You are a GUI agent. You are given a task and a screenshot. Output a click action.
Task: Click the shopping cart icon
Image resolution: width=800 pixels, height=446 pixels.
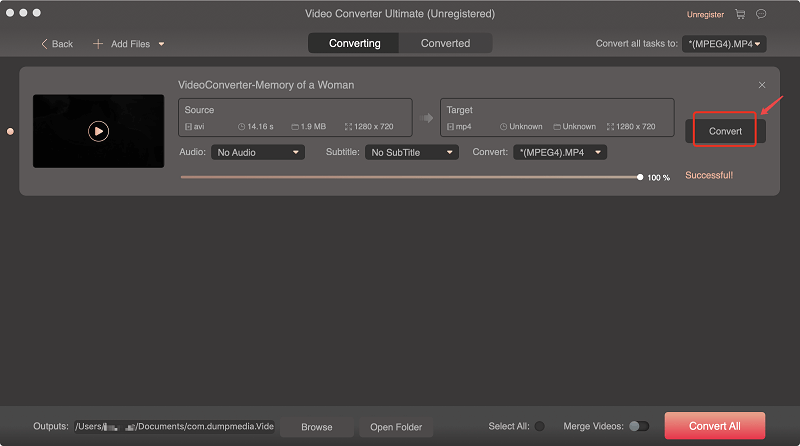coord(740,15)
